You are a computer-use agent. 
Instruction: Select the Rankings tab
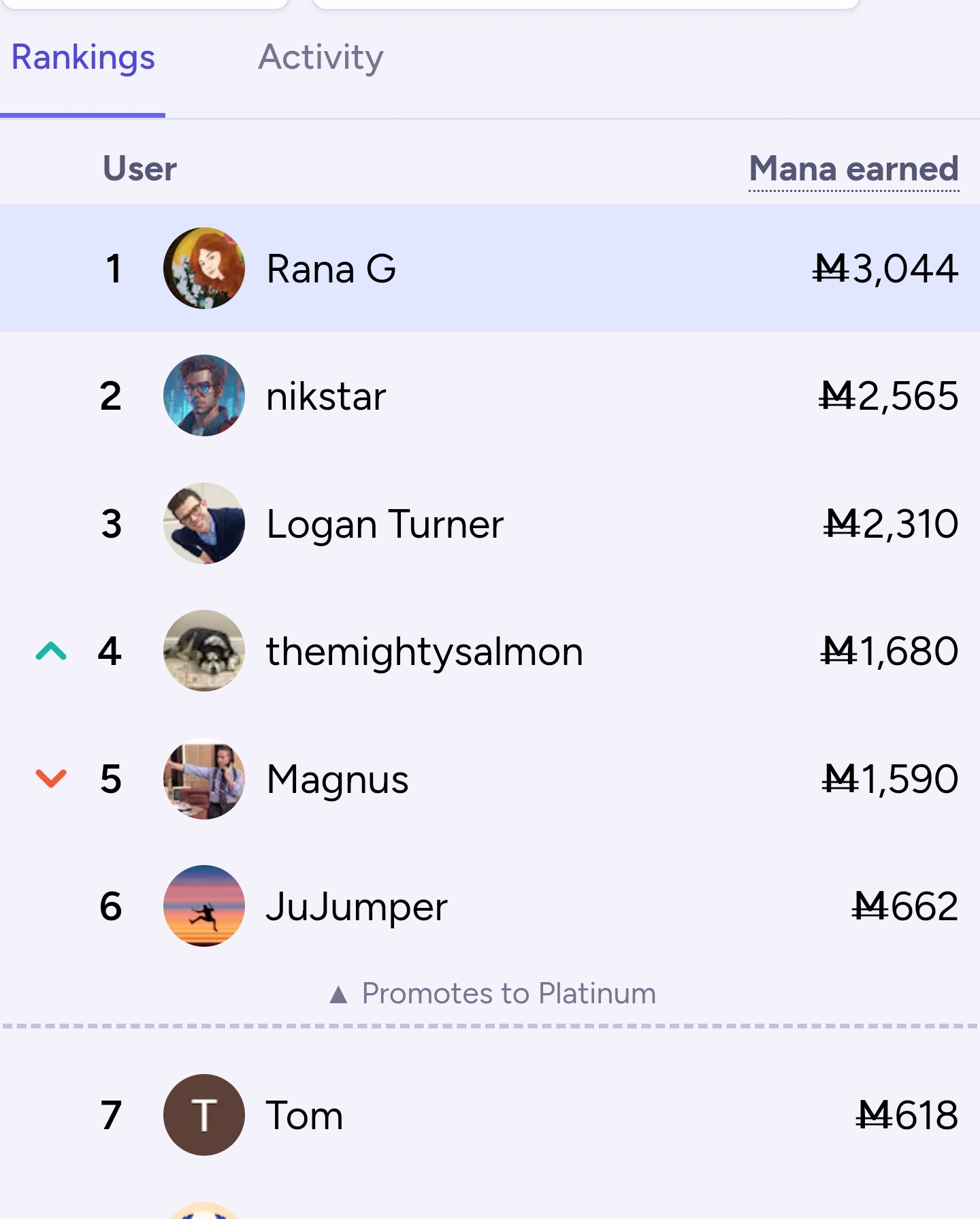tap(83, 57)
